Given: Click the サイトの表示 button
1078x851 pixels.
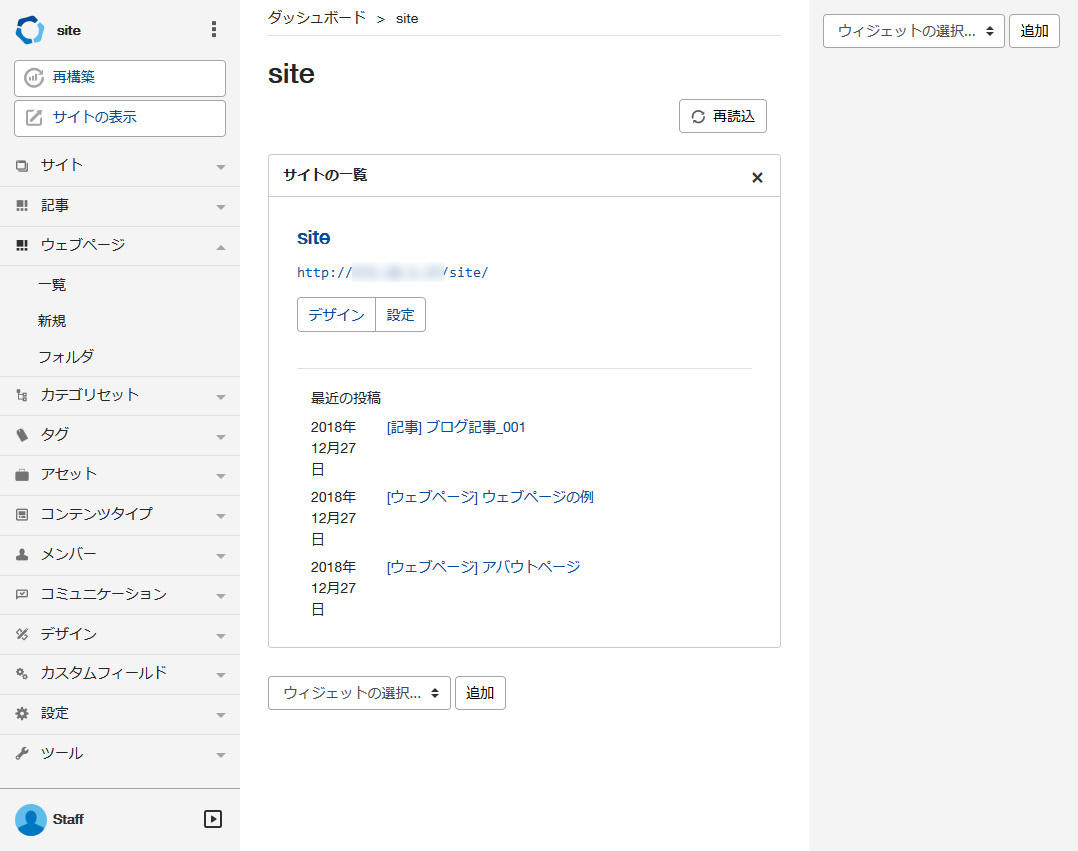Looking at the screenshot, I should (x=120, y=118).
